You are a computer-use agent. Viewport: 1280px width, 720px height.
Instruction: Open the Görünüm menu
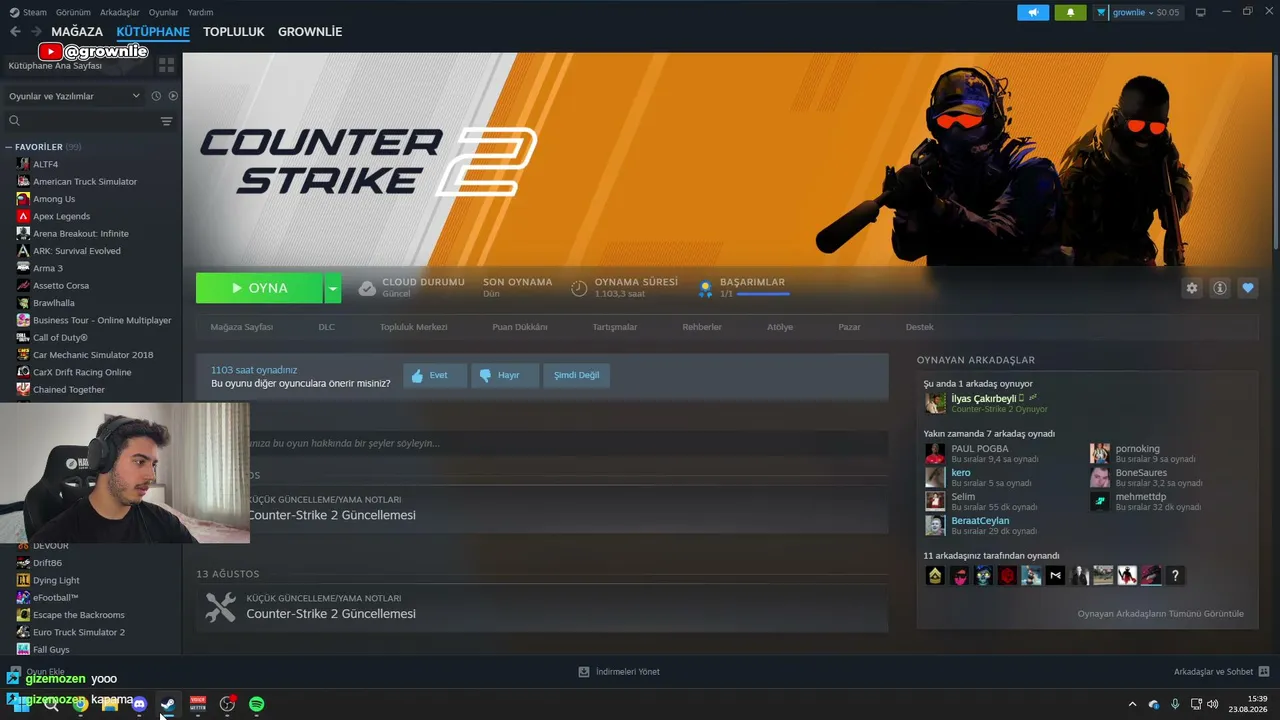(73, 12)
